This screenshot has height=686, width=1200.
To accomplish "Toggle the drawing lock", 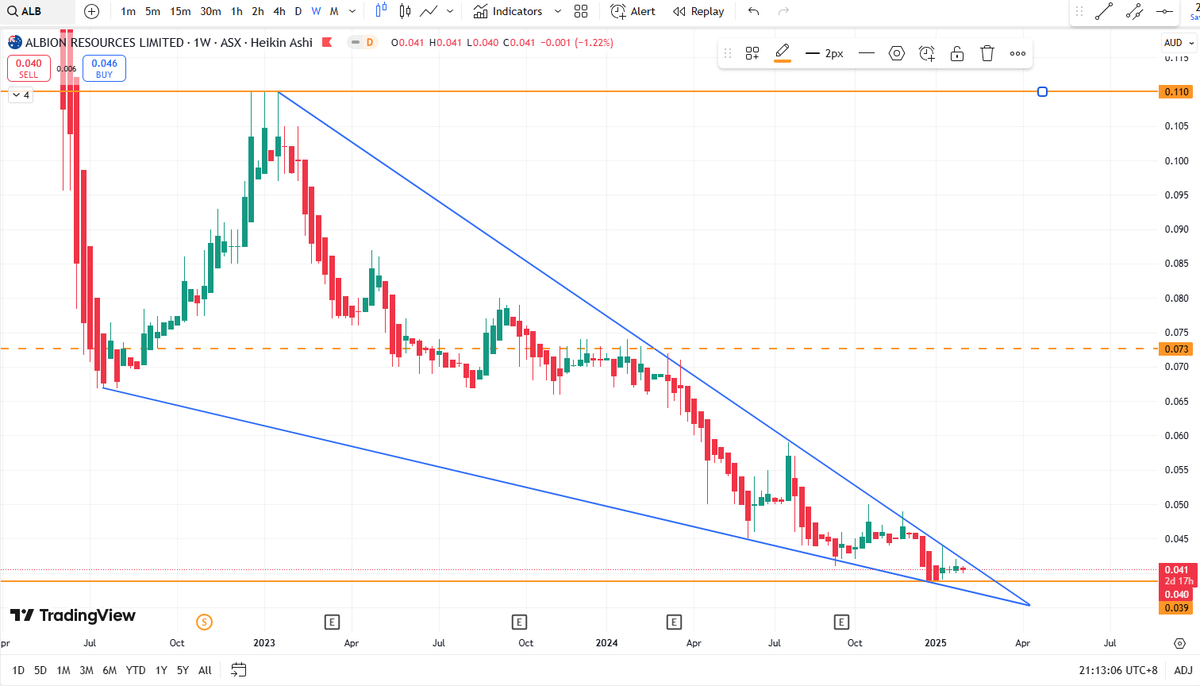I will click(957, 53).
